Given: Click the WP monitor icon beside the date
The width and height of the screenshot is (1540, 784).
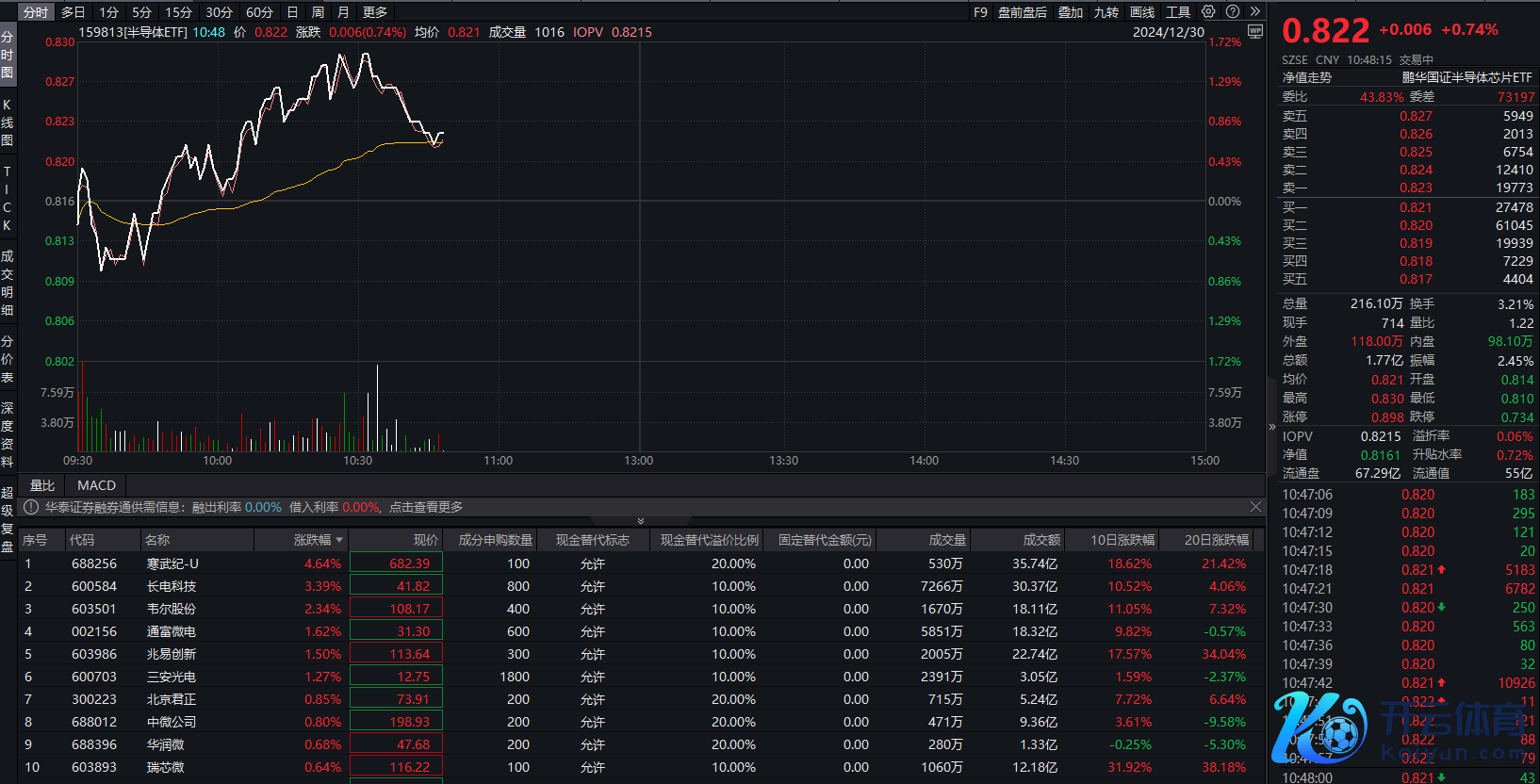Looking at the screenshot, I should point(1254,31).
